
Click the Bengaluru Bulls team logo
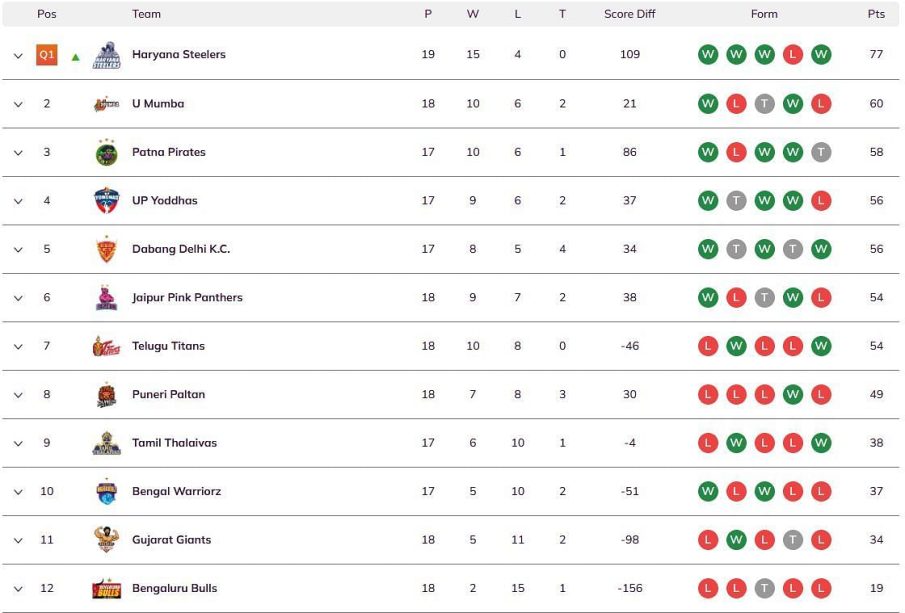(107, 588)
